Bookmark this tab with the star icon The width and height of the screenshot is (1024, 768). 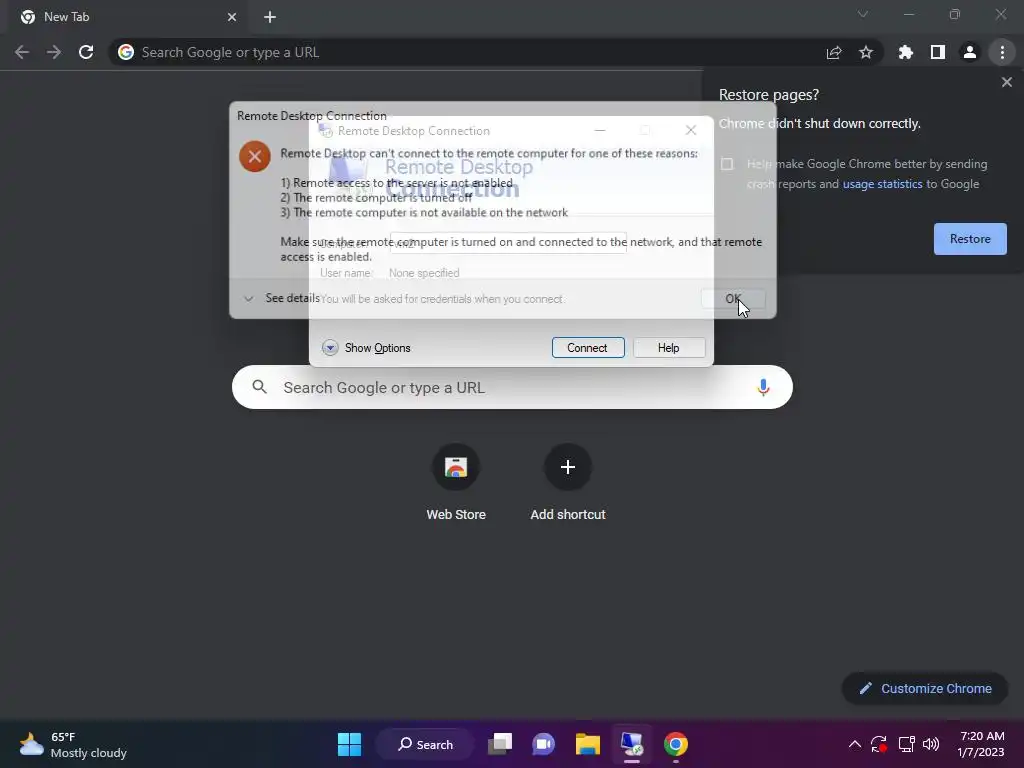[x=866, y=52]
